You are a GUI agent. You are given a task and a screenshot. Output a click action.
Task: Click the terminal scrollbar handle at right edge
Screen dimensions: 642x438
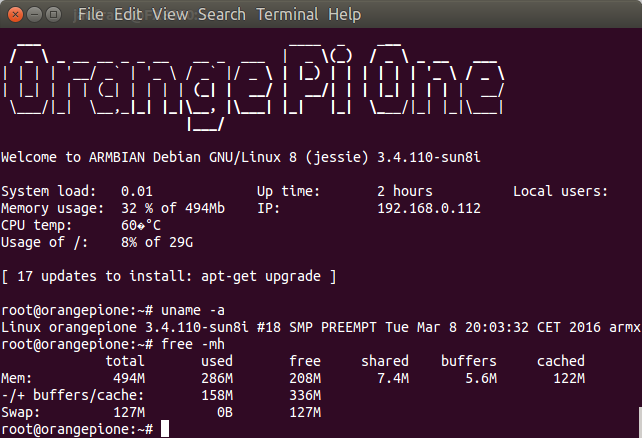[x=640, y=422]
